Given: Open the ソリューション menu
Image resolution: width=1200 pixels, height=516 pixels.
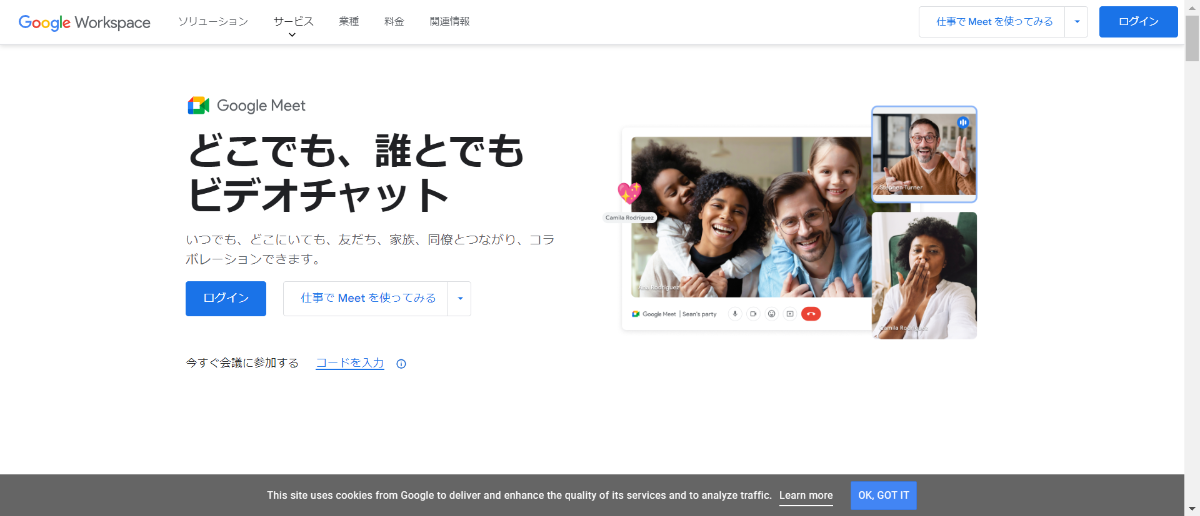Looking at the screenshot, I should tap(213, 21).
